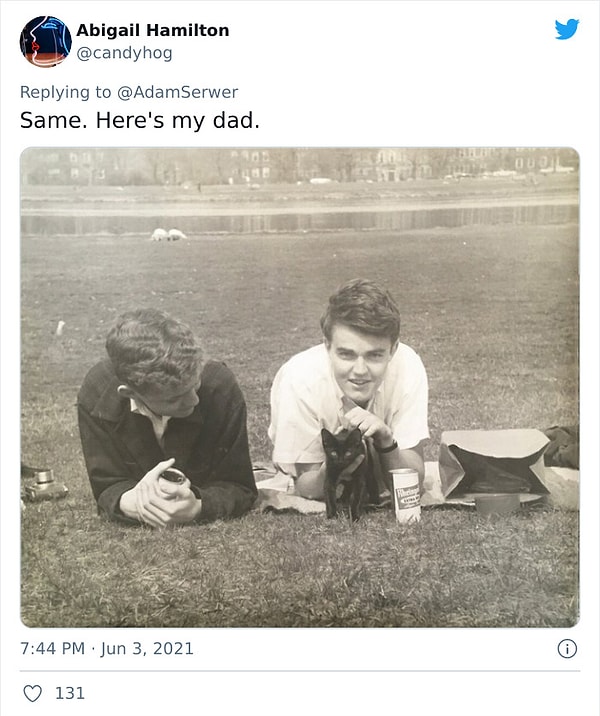Open the @AdamSerwer mention link
Image resolution: width=600 pixels, height=716 pixels.
point(177,92)
